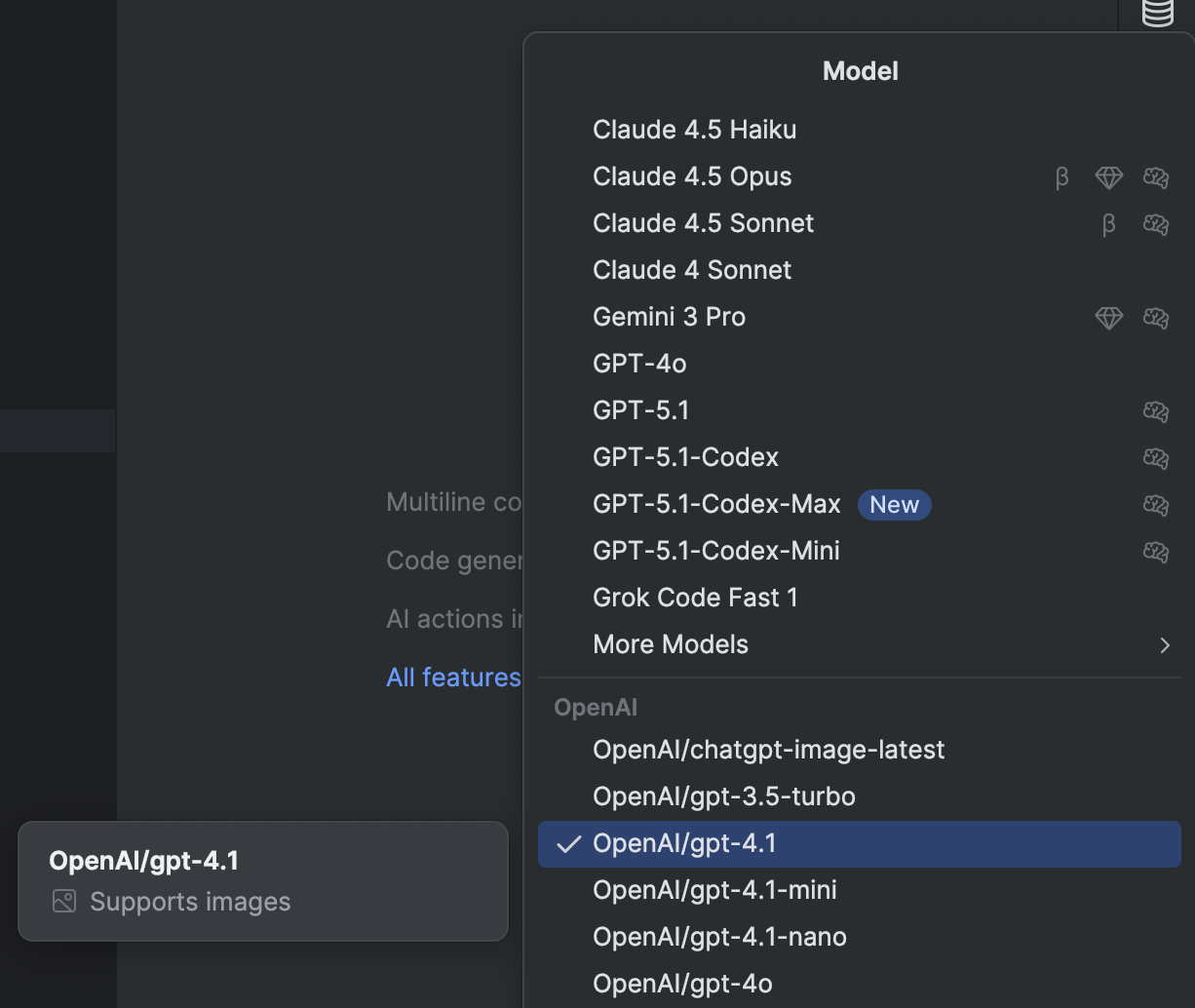The width and height of the screenshot is (1195, 1008).
Task: Click the brain icon next to GPT-5.1-Codex-Mini
Action: [x=1155, y=552]
